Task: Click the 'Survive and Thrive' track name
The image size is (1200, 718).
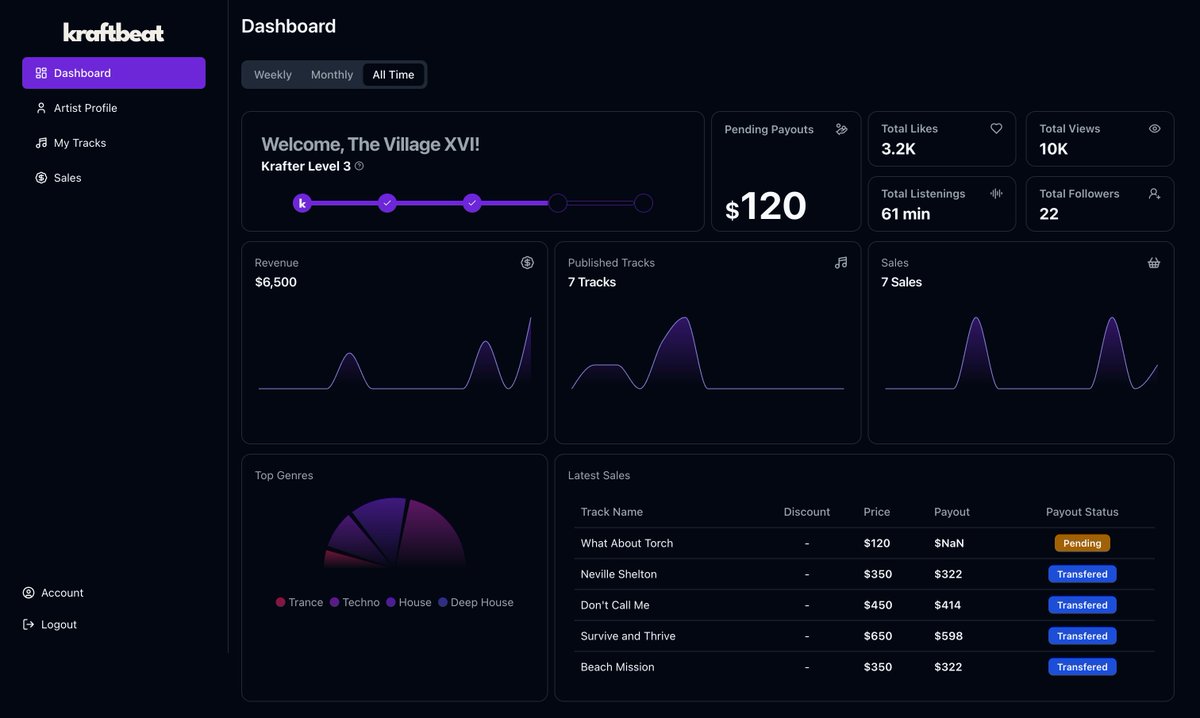Action: point(628,636)
